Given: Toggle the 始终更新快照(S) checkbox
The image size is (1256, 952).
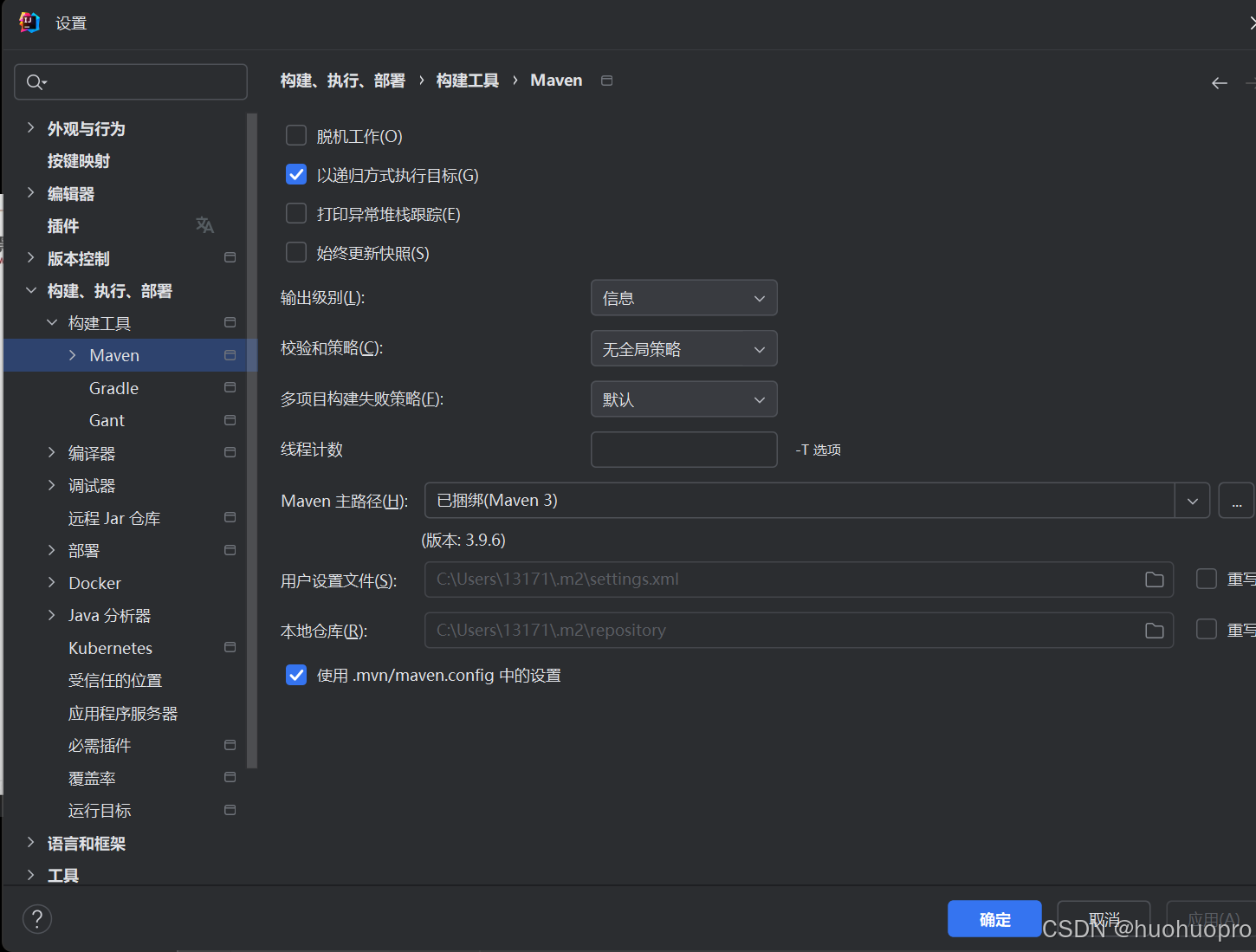Looking at the screenshot, I should pos(296,252).
